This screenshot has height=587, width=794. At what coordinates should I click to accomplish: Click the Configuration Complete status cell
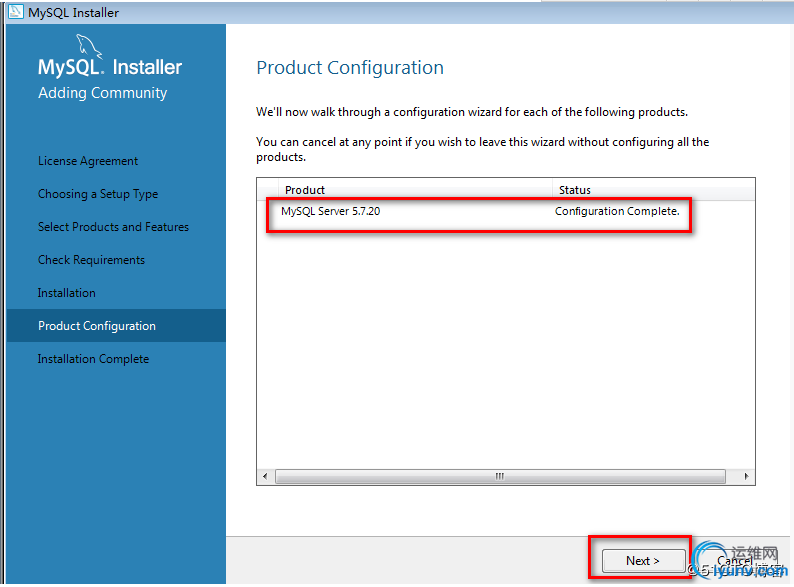617,212
